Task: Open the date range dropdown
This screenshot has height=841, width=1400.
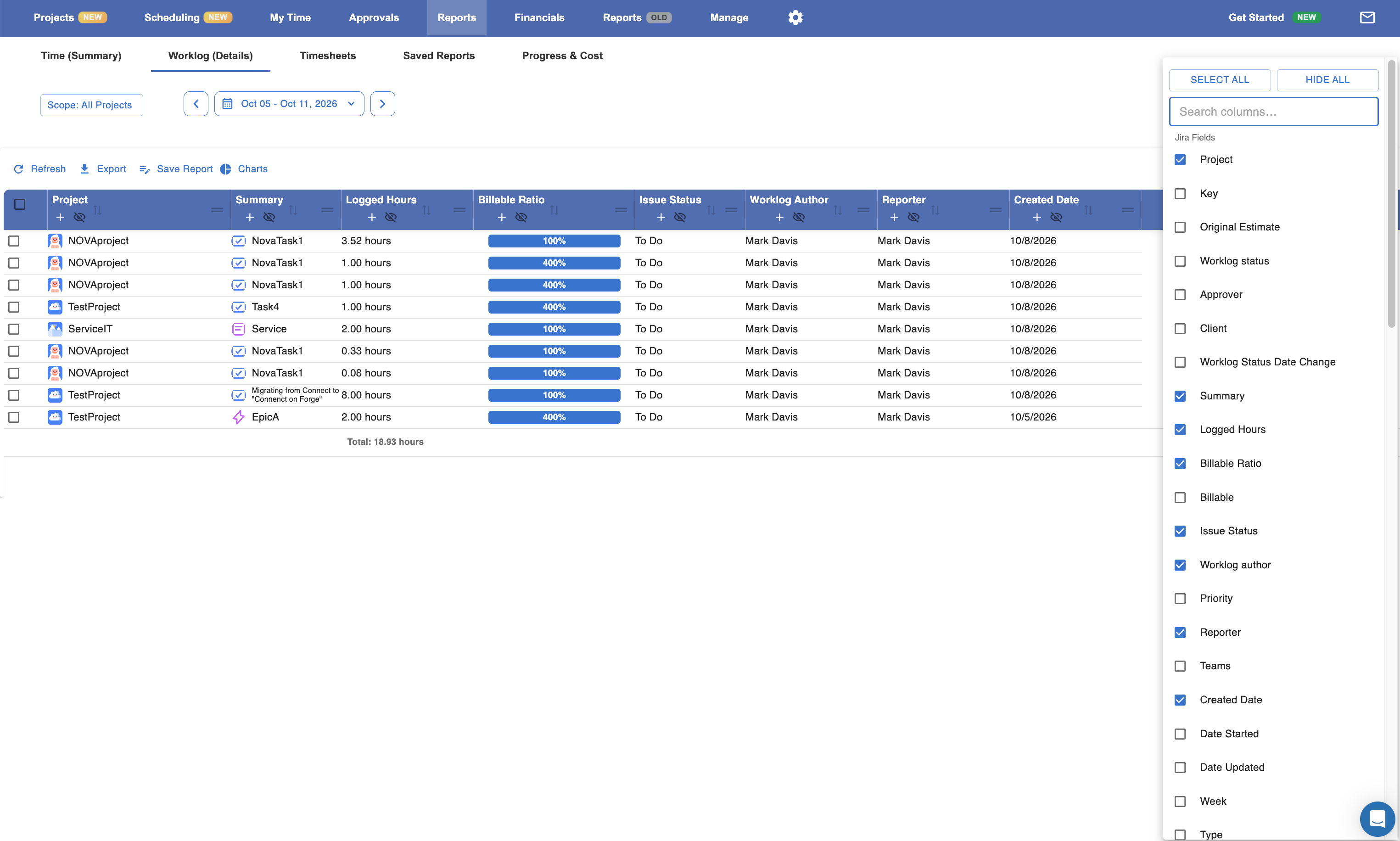Action: point(289,104)
